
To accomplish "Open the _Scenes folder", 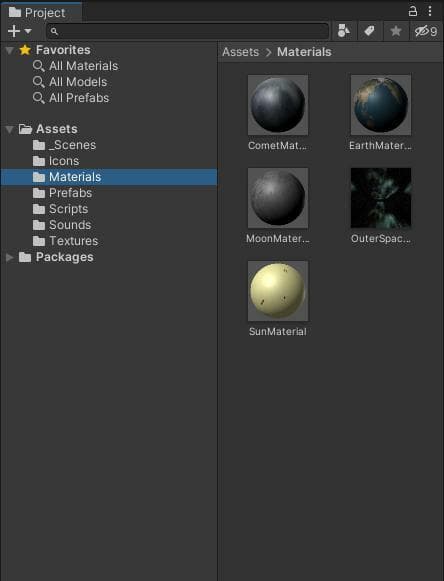I will click(x=72, y=145).
